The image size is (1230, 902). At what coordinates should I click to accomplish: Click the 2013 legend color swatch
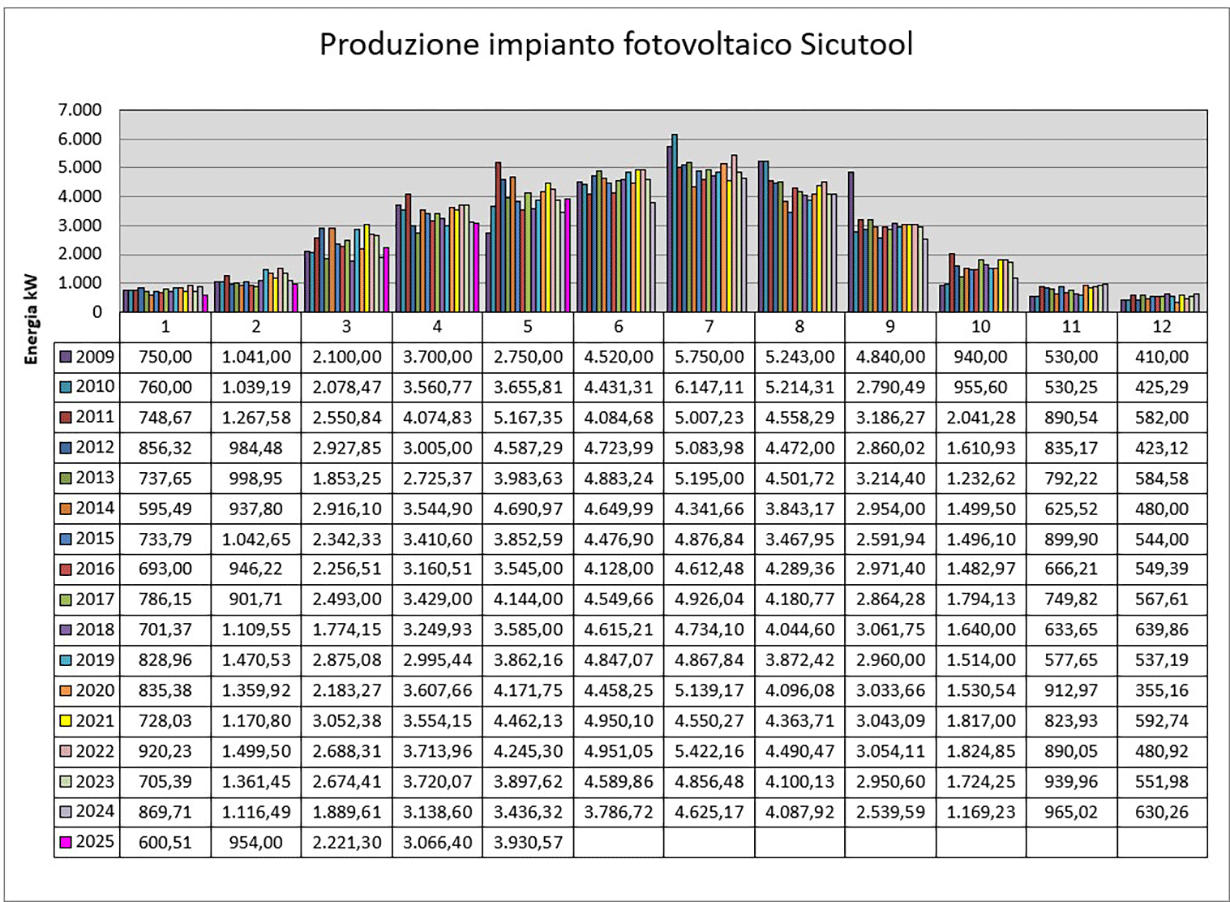point(65,477)
